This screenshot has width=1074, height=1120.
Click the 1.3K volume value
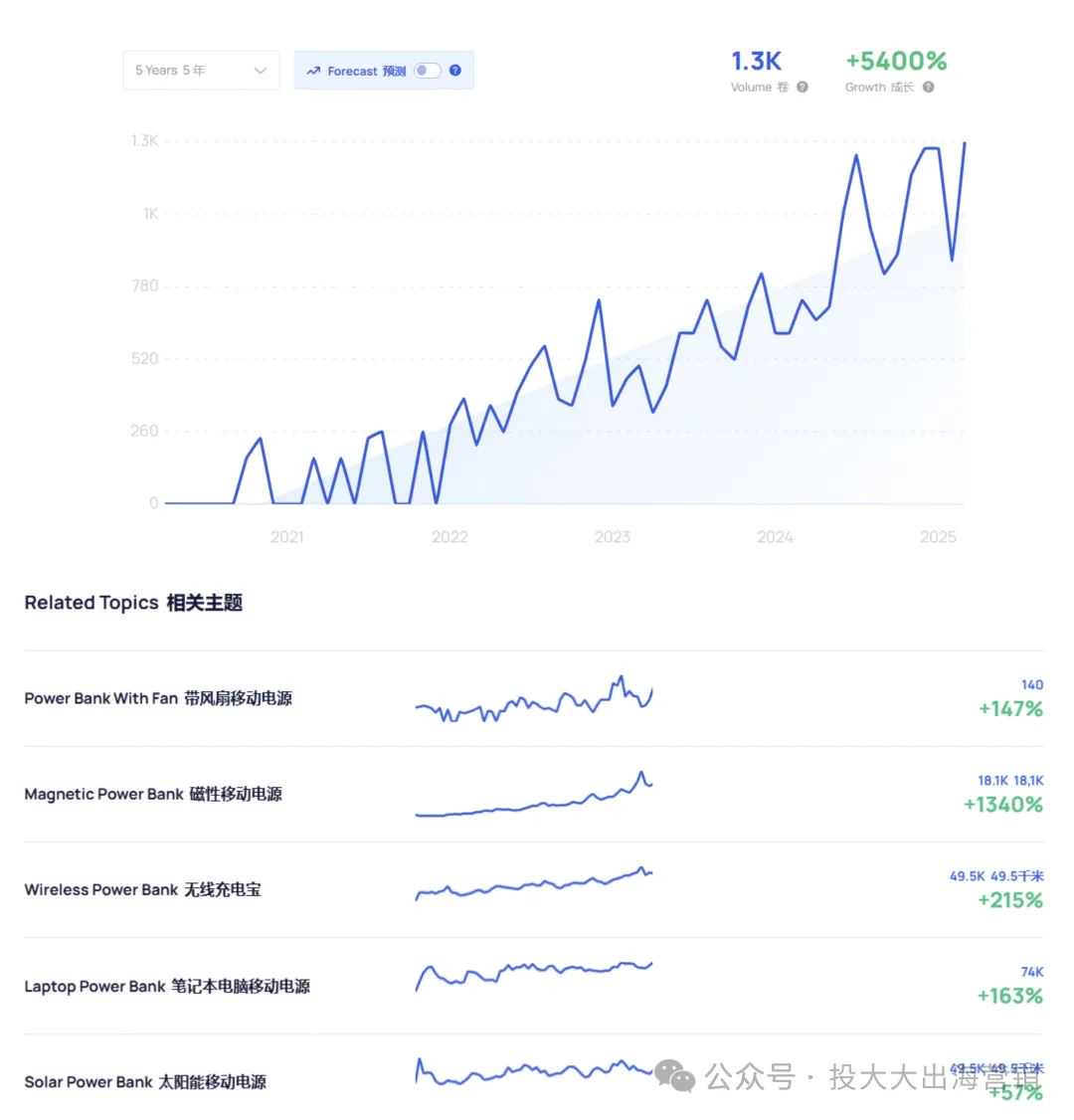[756, 62]
